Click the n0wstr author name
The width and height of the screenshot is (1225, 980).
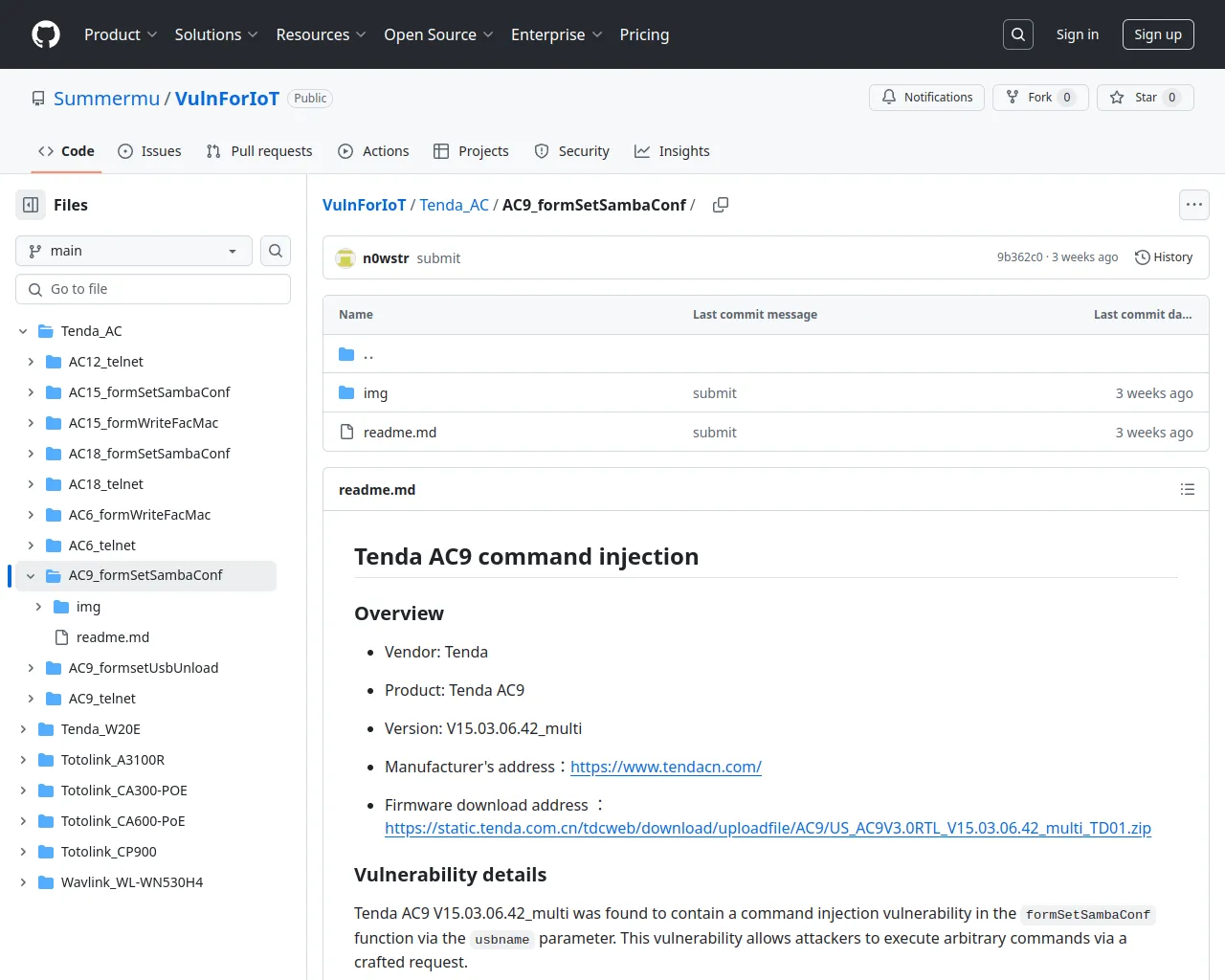point(386,258)
